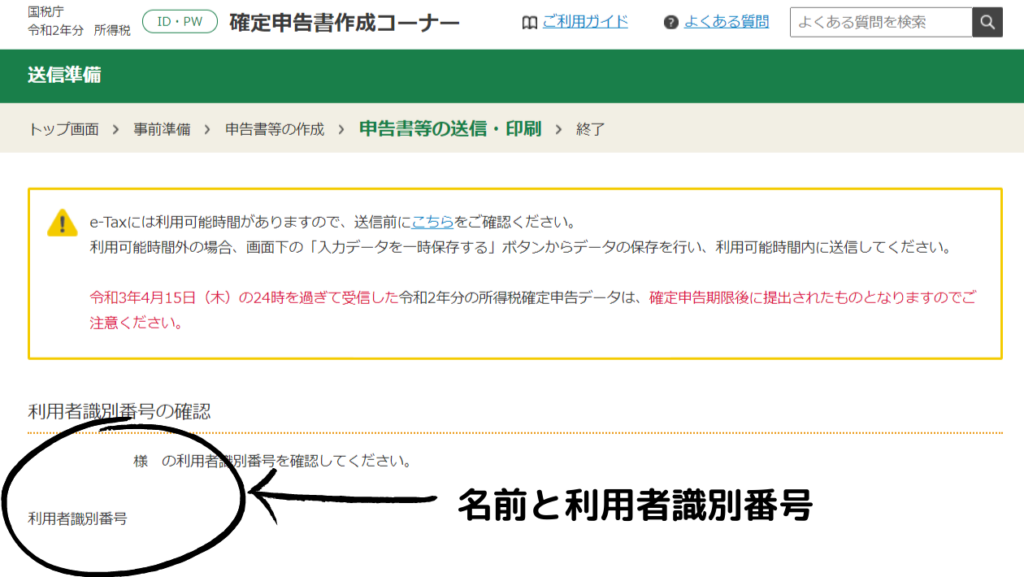
Task: Click the 利用者識別番号の確認 section heading
Action: point(119,411)
